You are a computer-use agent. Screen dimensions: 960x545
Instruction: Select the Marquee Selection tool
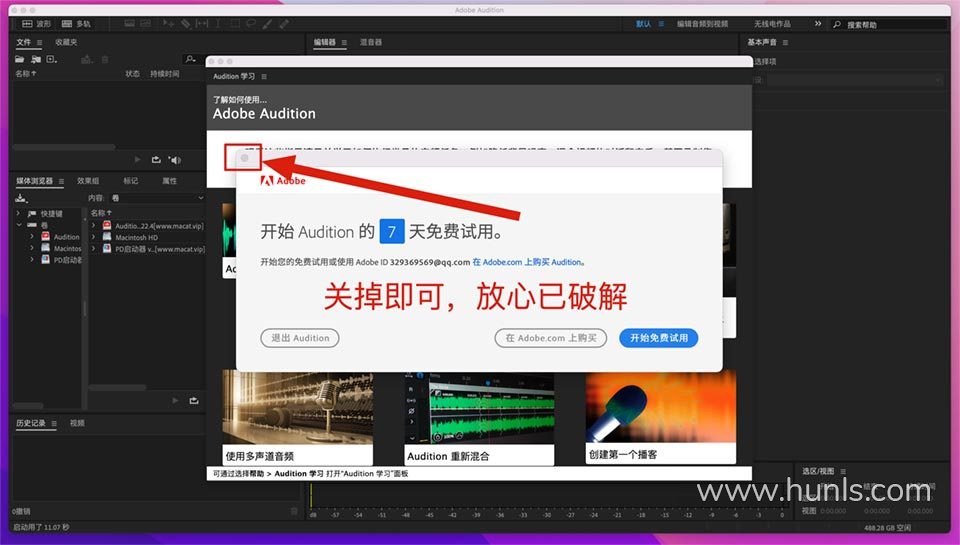[235, 23]
